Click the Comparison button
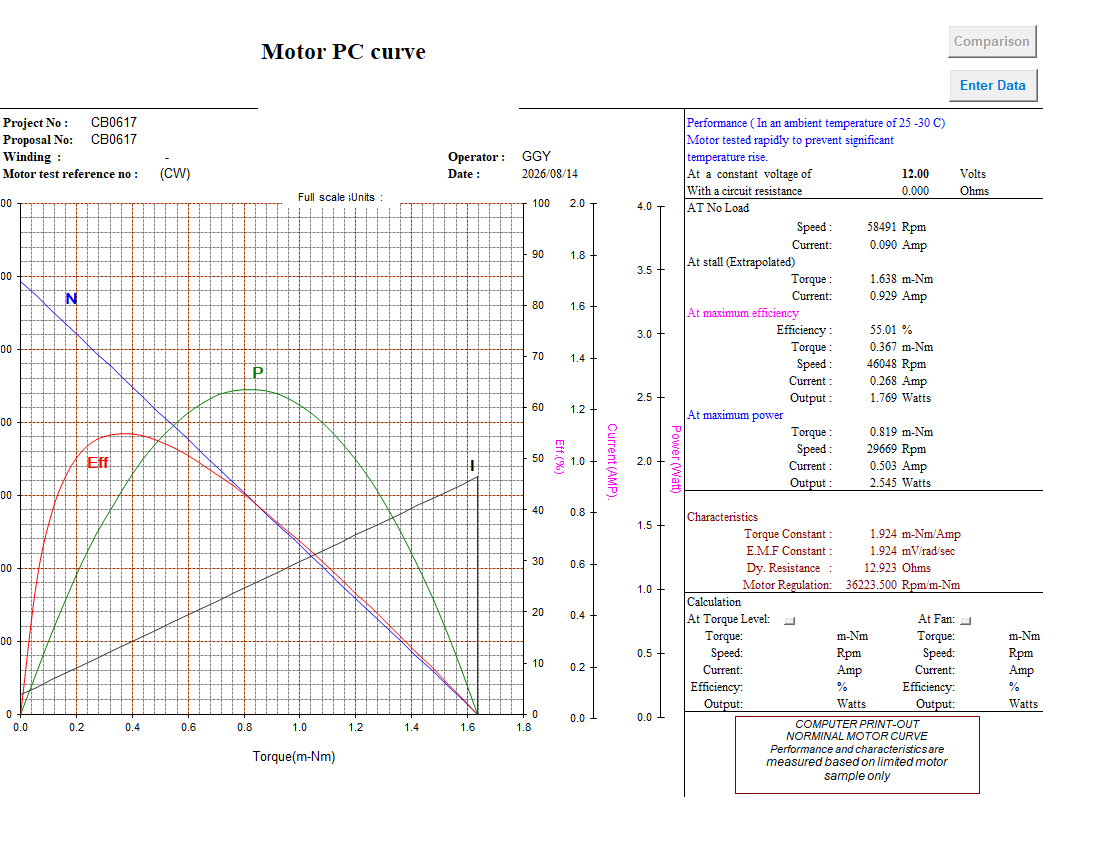This screenshot has width=1107, height=848. pyautogui.click(x=992, y=42)
